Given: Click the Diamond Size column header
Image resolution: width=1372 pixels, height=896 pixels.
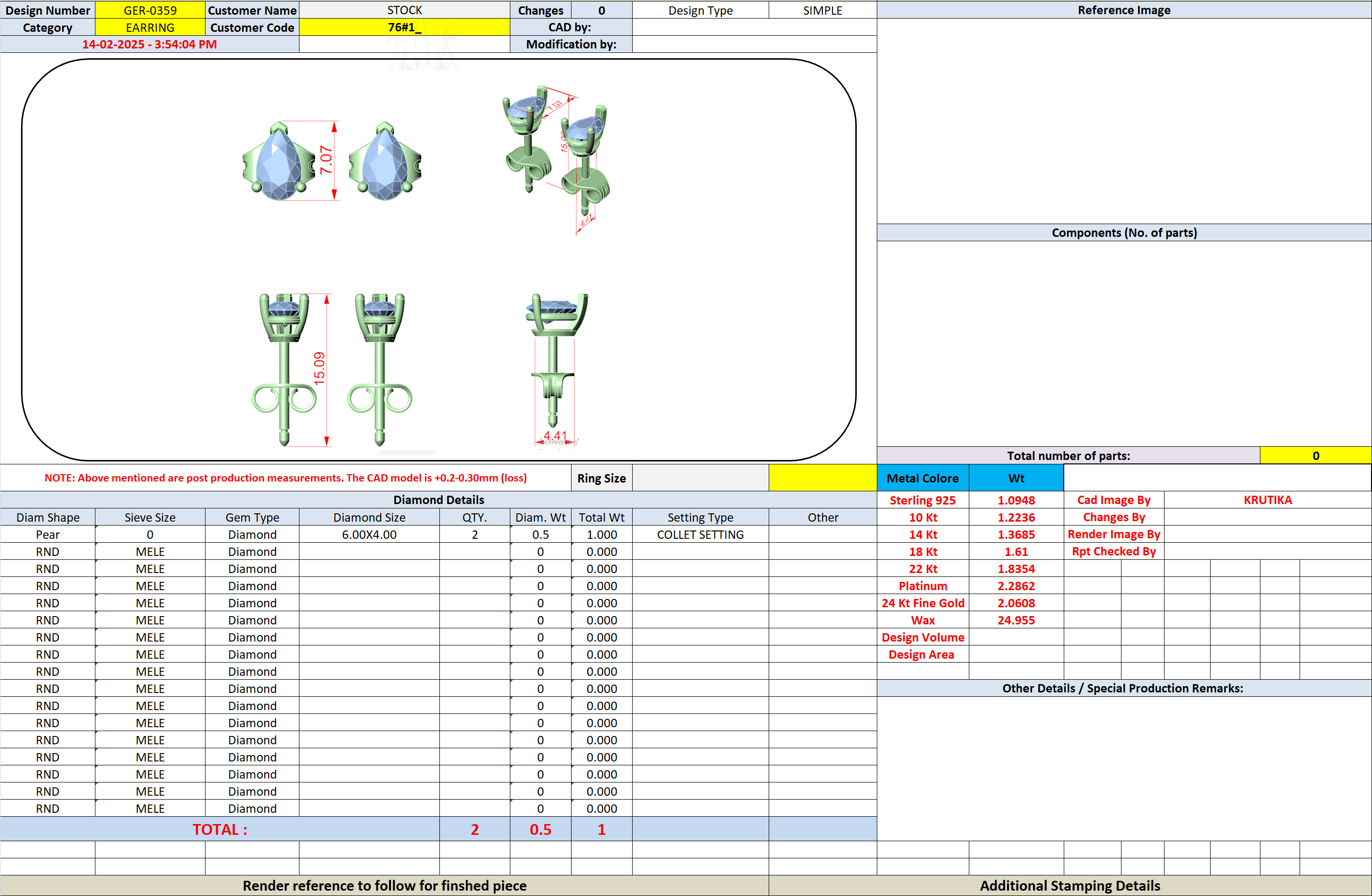Looking at the screenshot, I should point(369,517).
